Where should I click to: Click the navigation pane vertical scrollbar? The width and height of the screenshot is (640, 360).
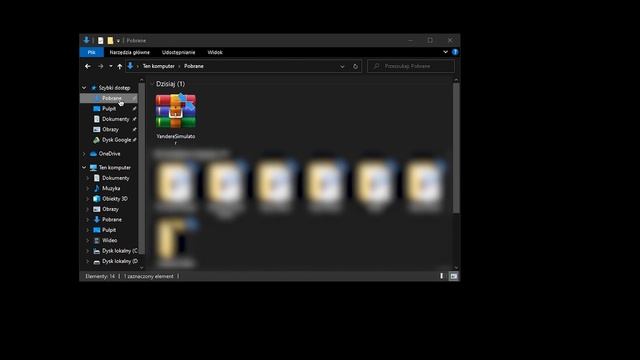point(142,168)
